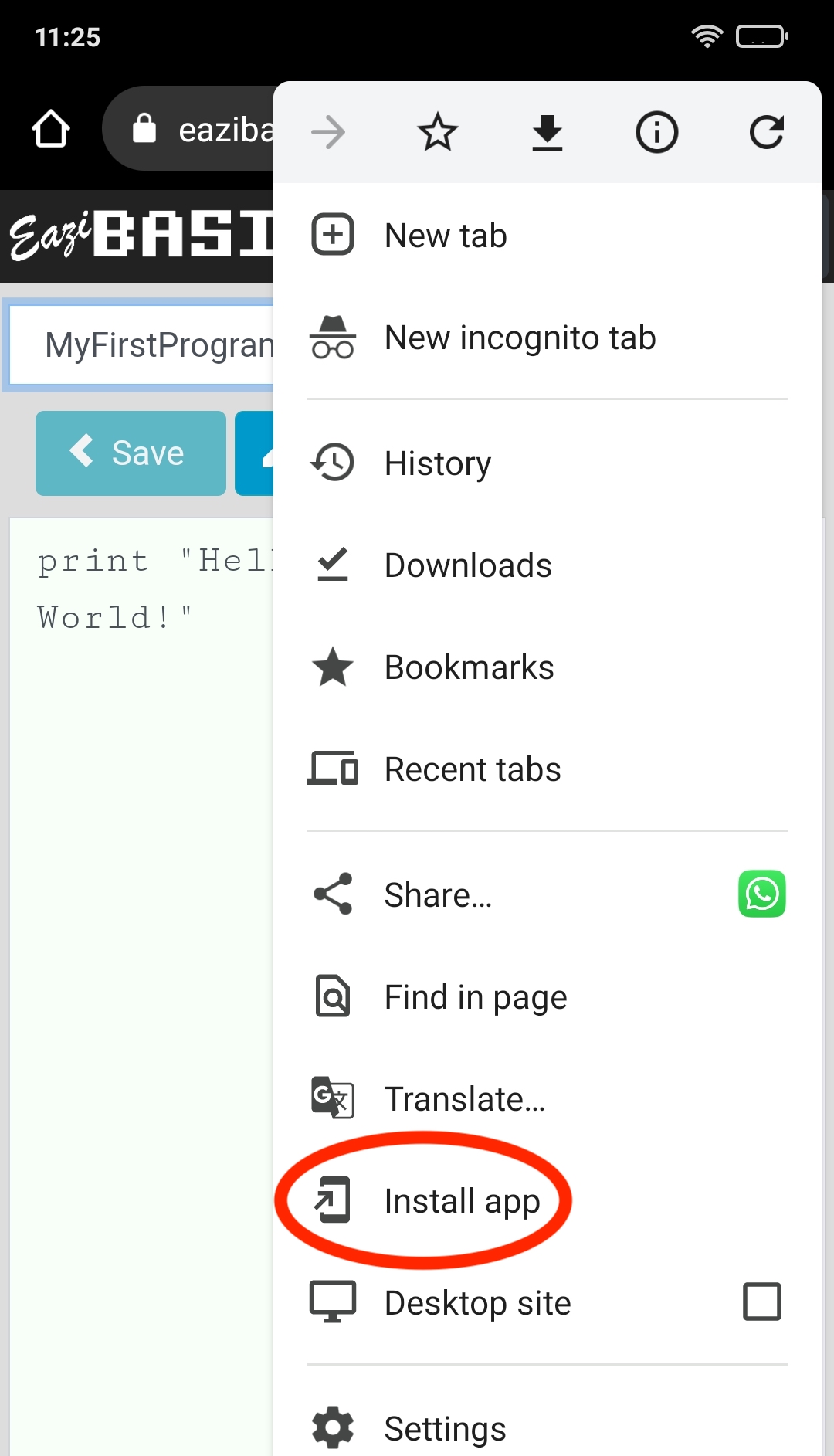This screenshot has height=1456, width=834.
Task: Enable the Desktop site checkbox
Action: pyautogui.click(x=761, y=1302)
